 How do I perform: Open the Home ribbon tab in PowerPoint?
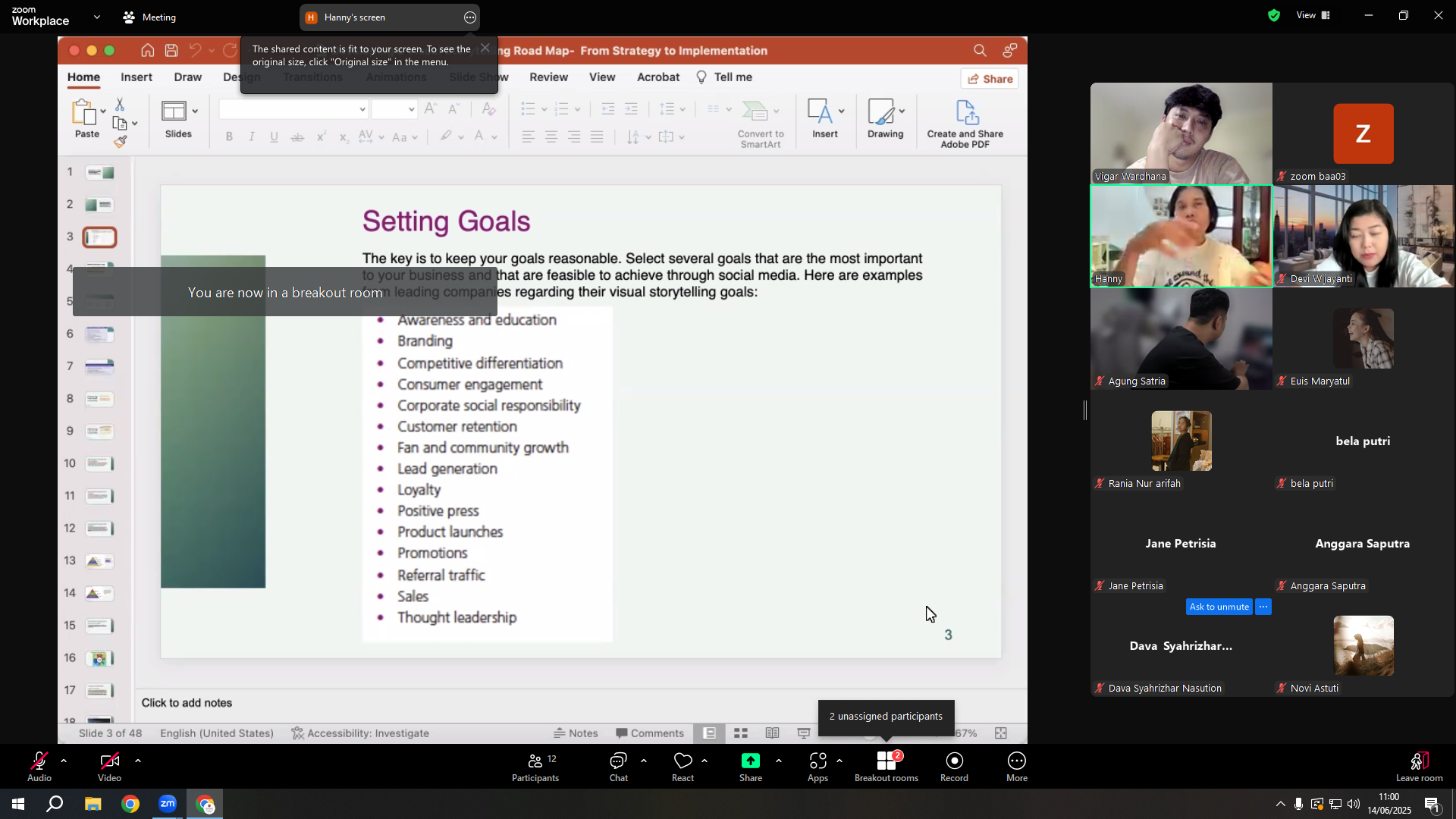(83, 77)
